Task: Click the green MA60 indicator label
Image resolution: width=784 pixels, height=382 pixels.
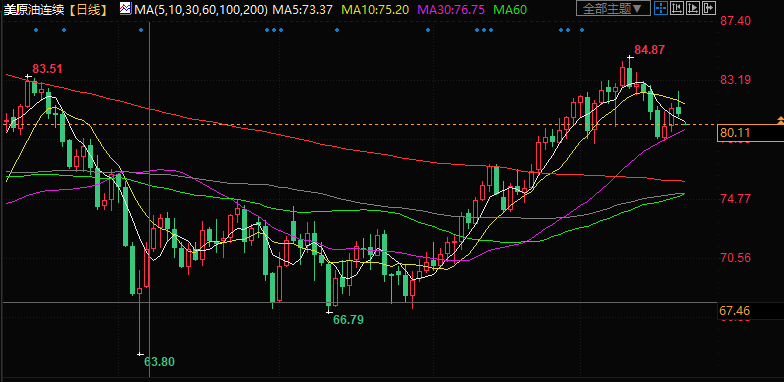Action: [x=509, y=9]
